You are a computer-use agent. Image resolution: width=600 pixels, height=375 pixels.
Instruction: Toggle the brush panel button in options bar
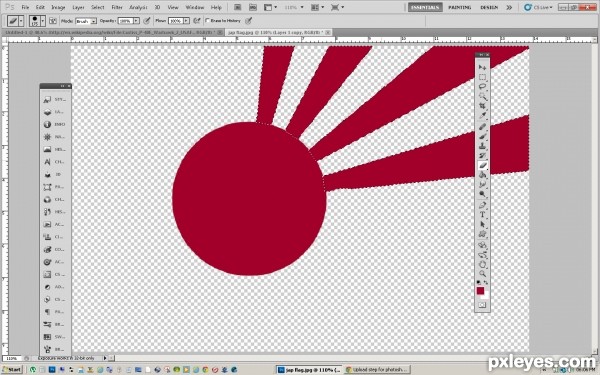click(x=53, y=21)
